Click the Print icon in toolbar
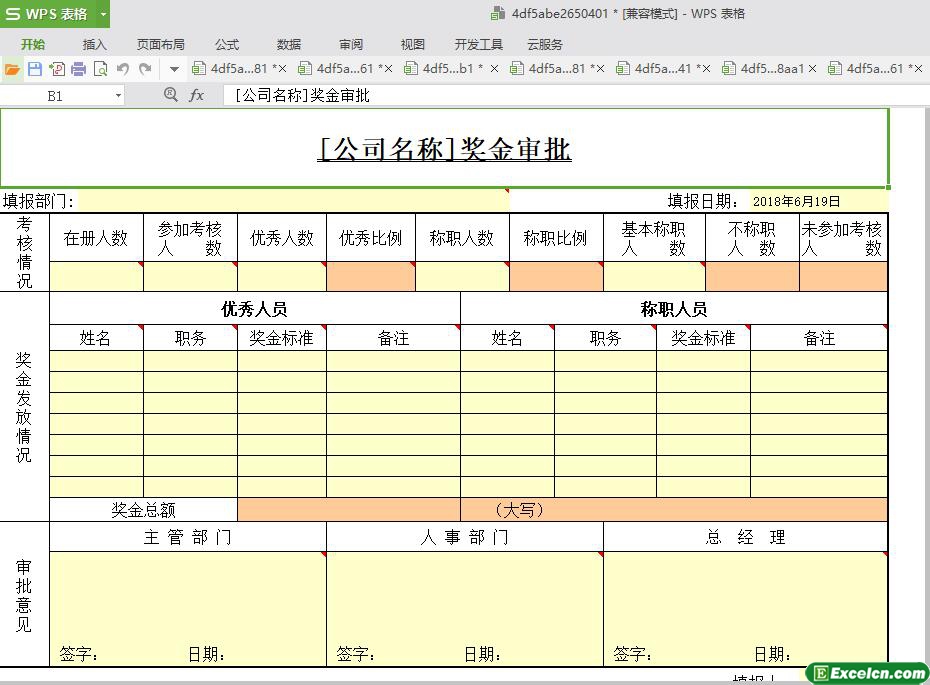Viewport: 930px width, 685px height. 78,69
